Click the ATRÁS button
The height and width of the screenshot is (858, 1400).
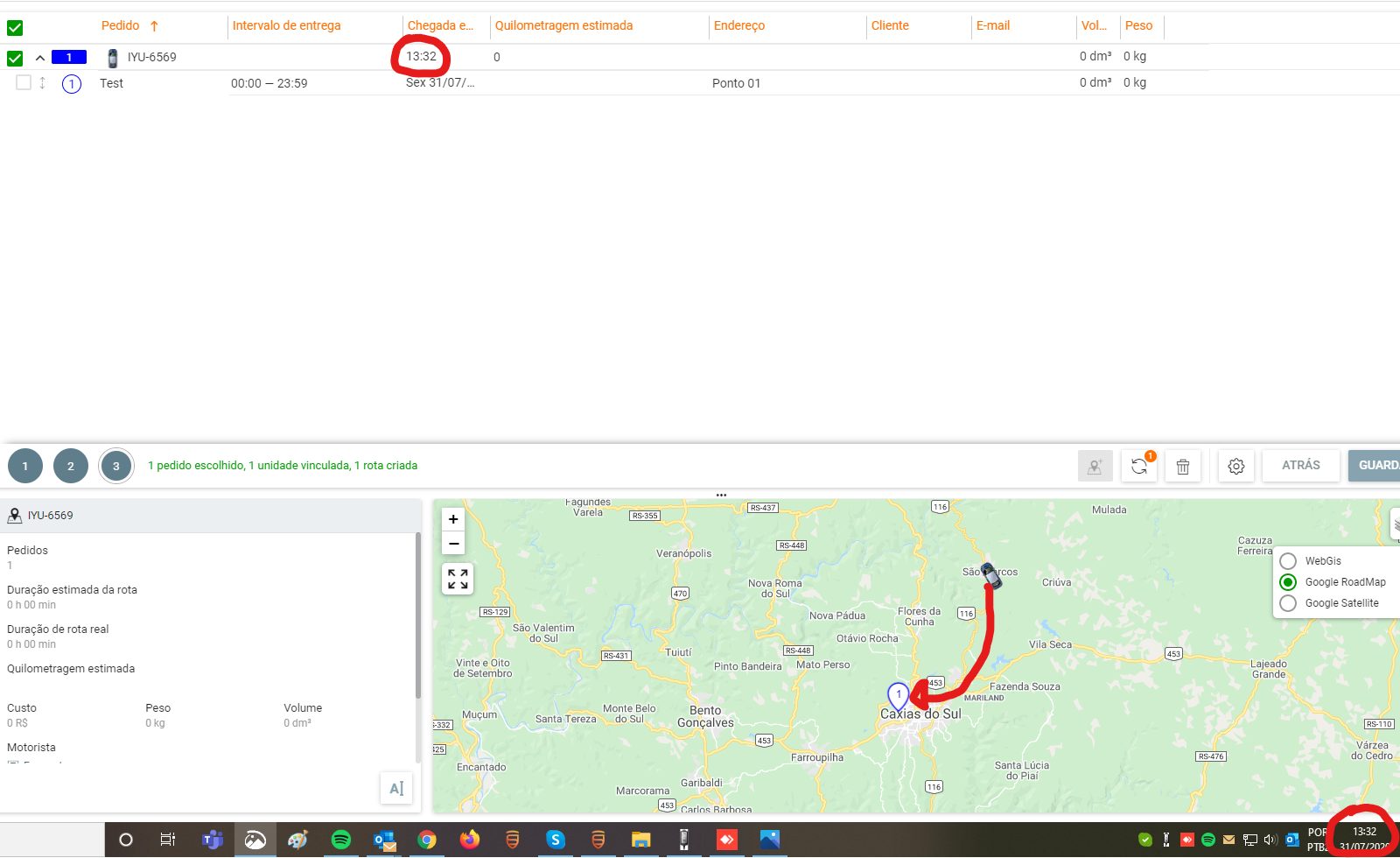(x=1300, y=466)
